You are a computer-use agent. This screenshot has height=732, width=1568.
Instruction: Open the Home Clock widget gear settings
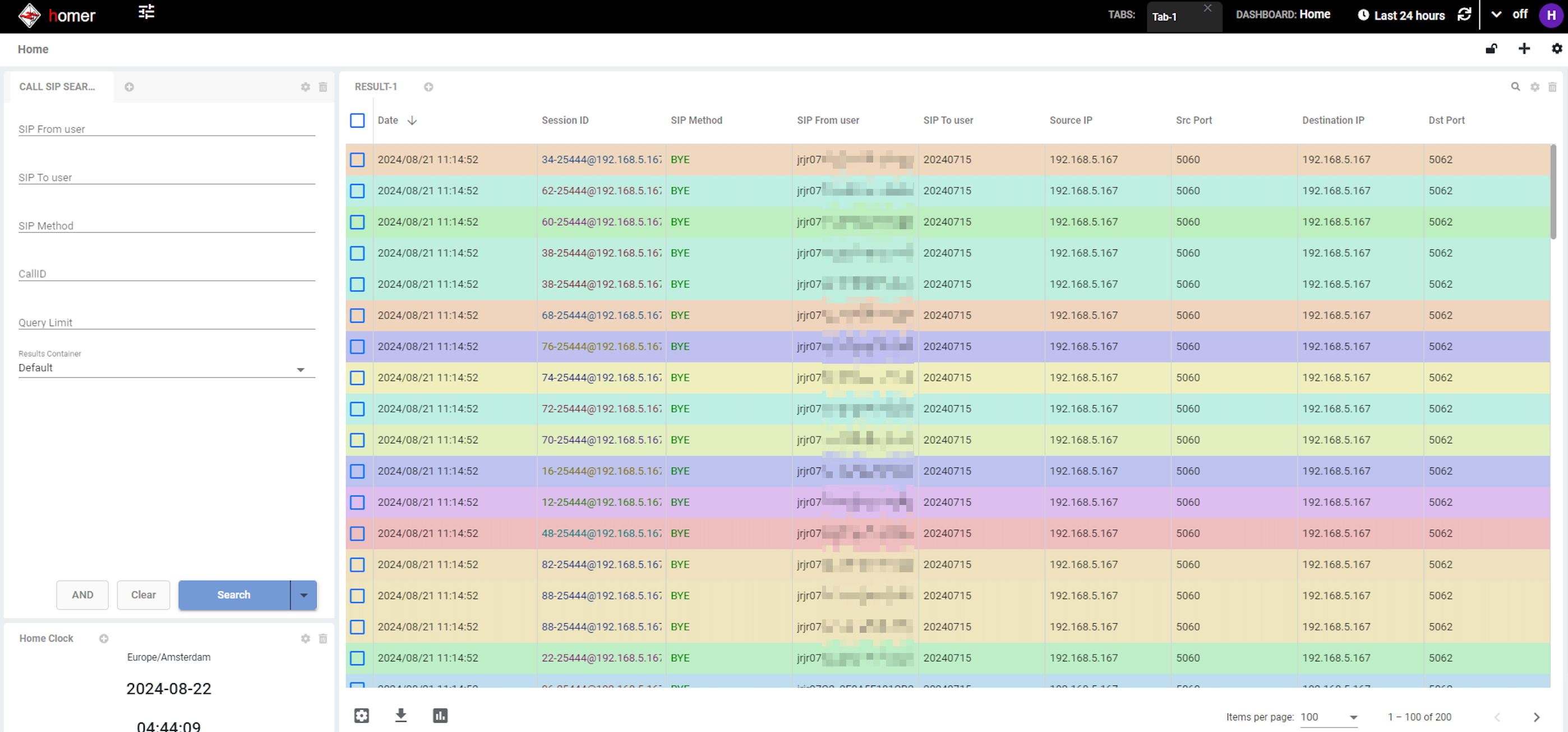pyautogui.click(x=306, y=638)
